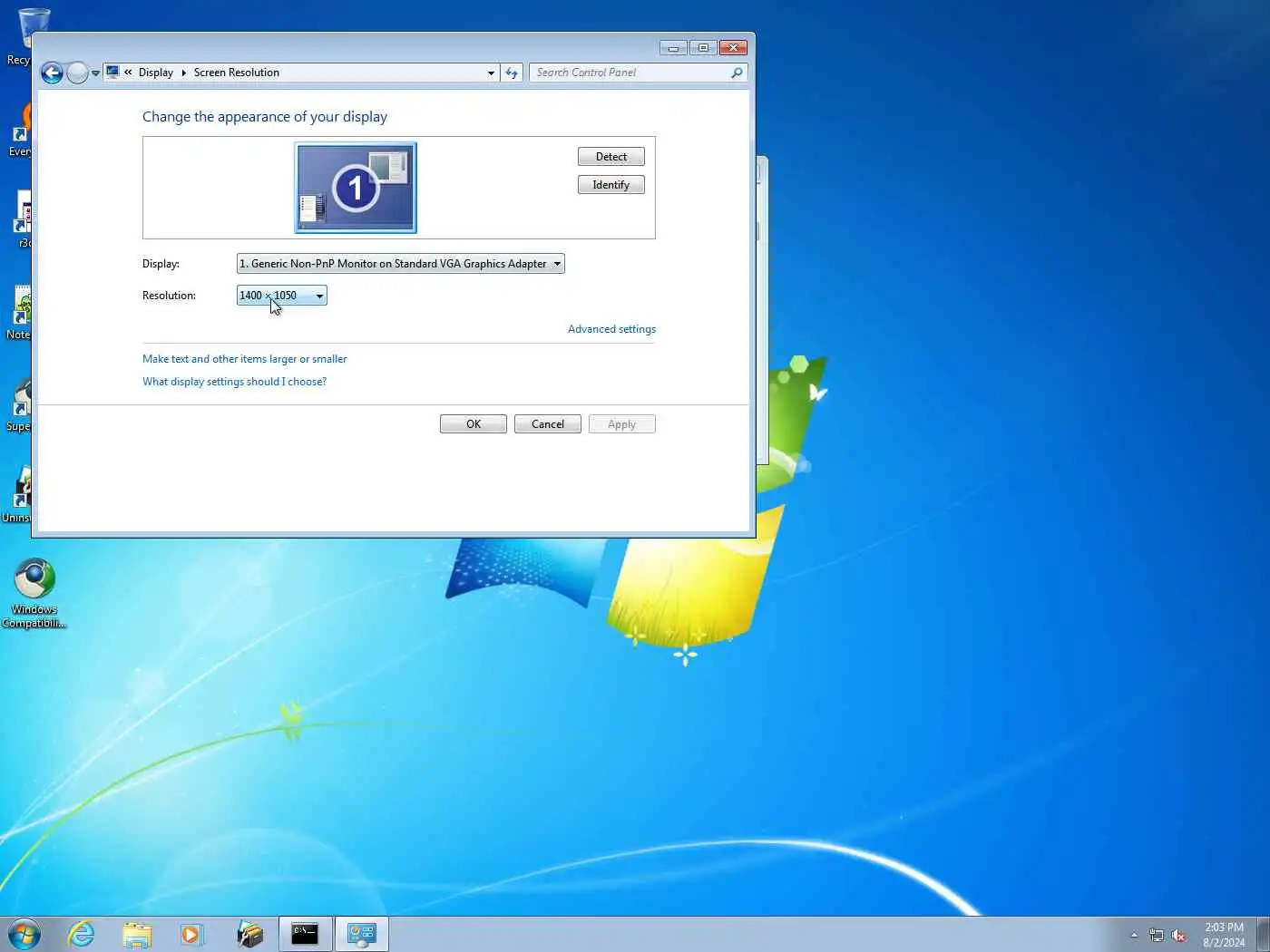1270x952 pixels.
Task: Minimize the Screen Resolution window
Action: (673, 47)
